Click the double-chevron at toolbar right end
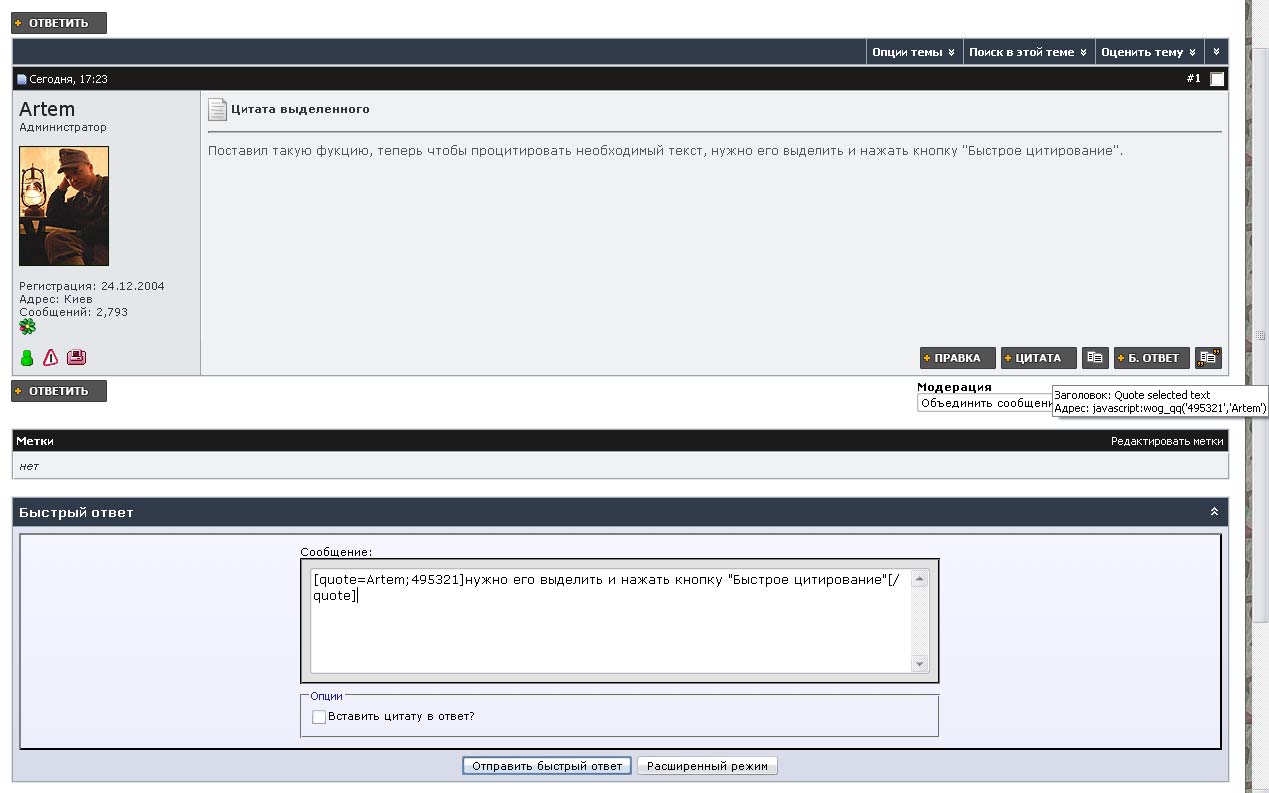 pos(1216,52)
